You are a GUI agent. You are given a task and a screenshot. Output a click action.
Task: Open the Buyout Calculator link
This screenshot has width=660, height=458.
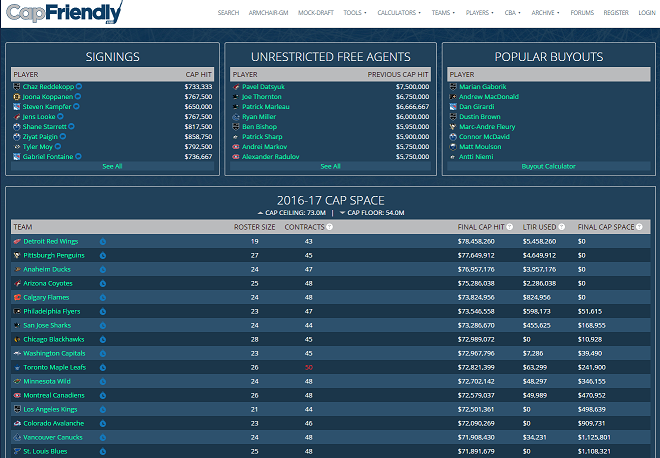click(x=548, y=166)
